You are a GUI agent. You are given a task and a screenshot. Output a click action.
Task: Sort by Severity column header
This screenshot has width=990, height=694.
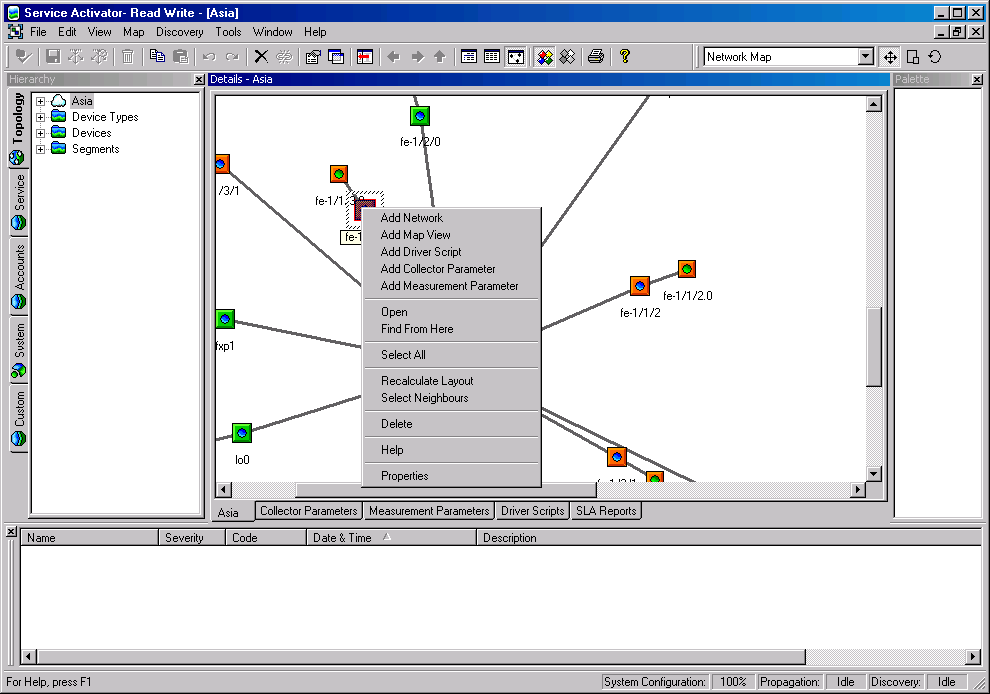click(x=192, y=538)
